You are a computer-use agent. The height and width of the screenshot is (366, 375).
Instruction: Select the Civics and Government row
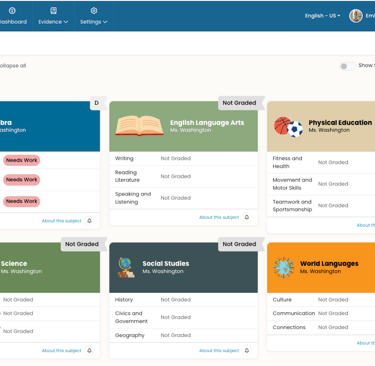pyautogui.click(x=183, y=317)
